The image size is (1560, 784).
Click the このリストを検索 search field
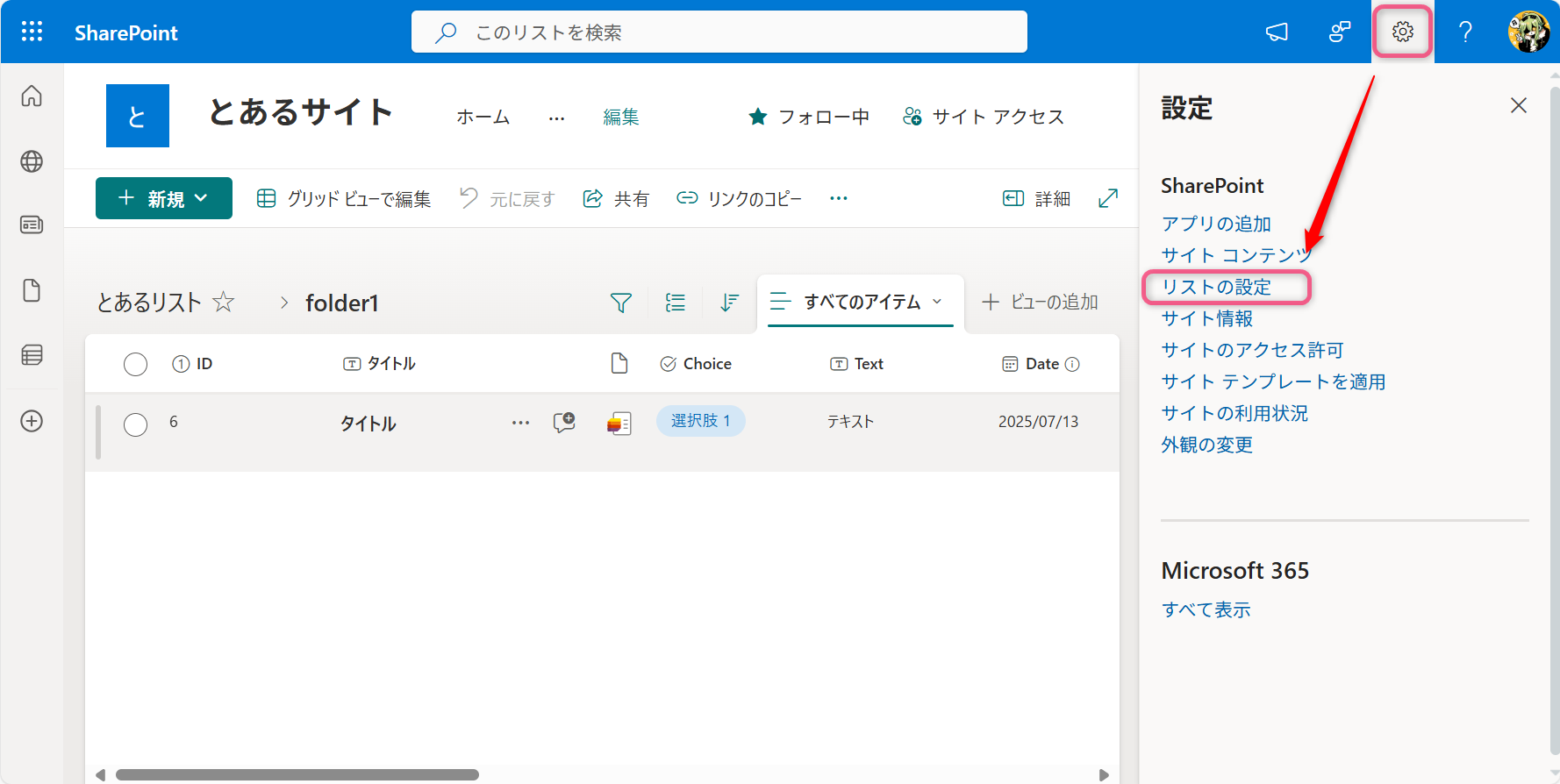point(719,32)
